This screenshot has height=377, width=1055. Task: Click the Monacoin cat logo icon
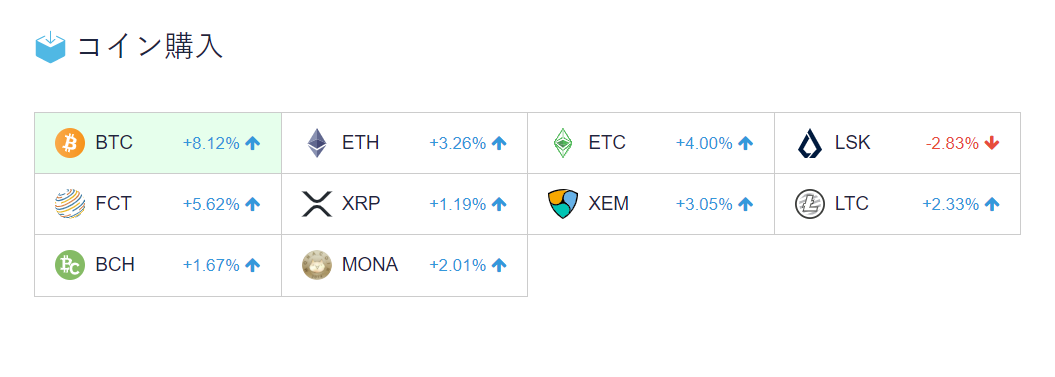click(x=317, y=265)
